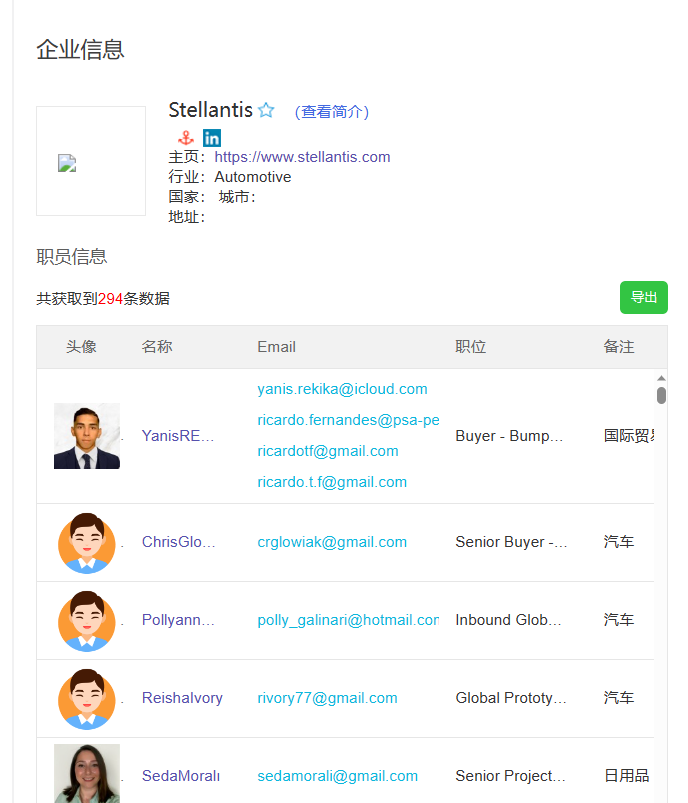Select the Senior Buyer -... position cell
Image resolution: width=688 pixels, height=803 pixels.
coord(511,542)
